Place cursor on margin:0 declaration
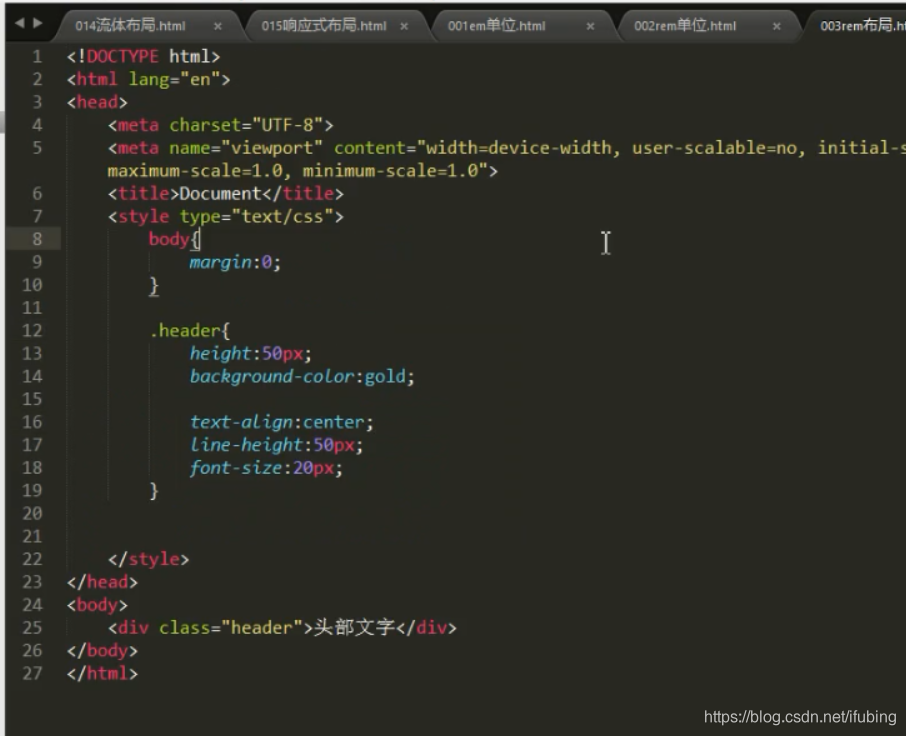 point(235,262)
